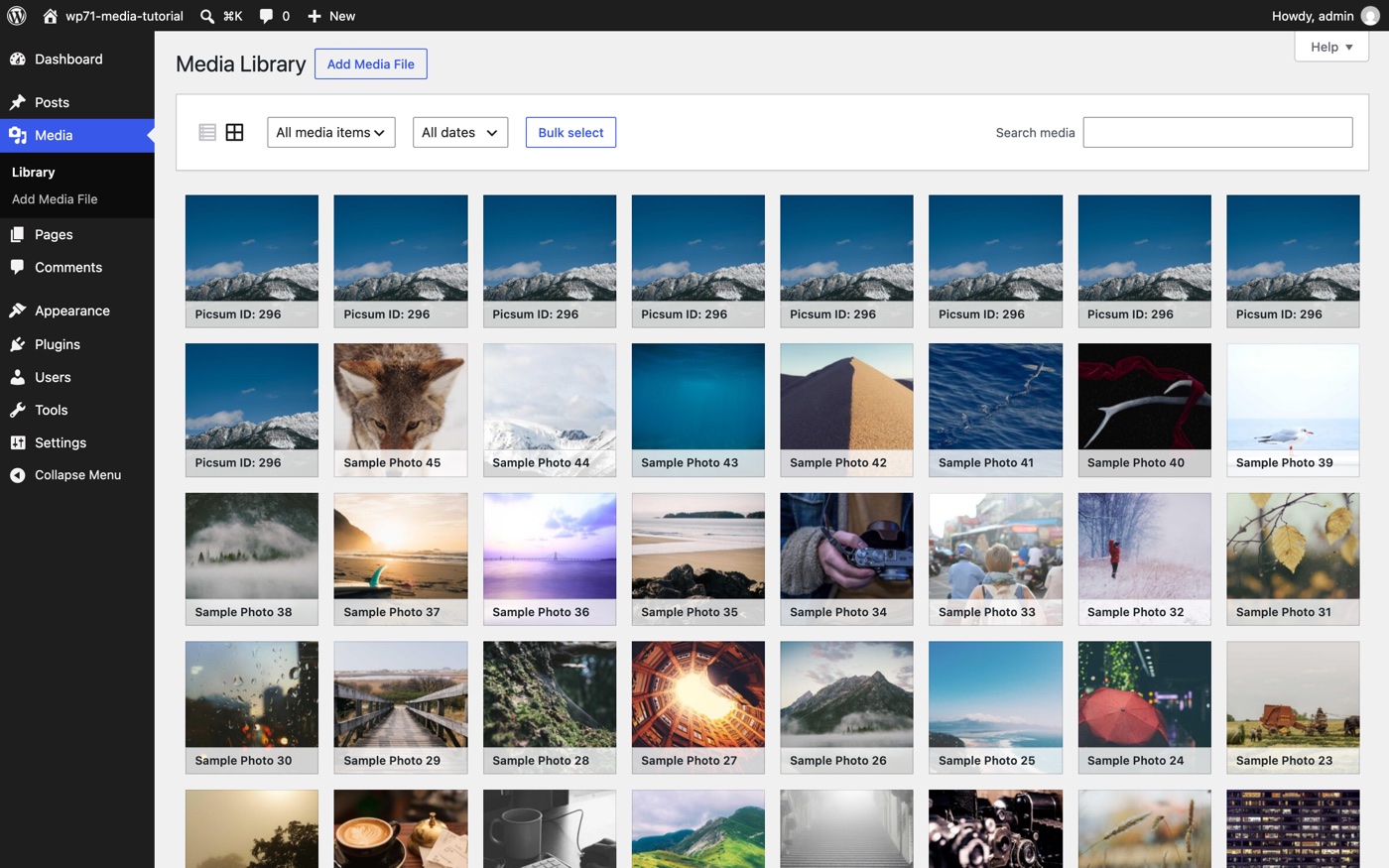Click the plus New icon
Image resolution: width=1389 pixels, height=868 pixels.
[315, 16]
